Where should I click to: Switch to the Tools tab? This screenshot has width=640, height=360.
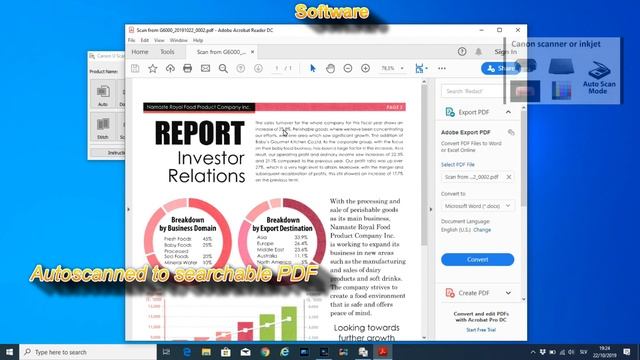pyautogui.click(x=167, y=52)
